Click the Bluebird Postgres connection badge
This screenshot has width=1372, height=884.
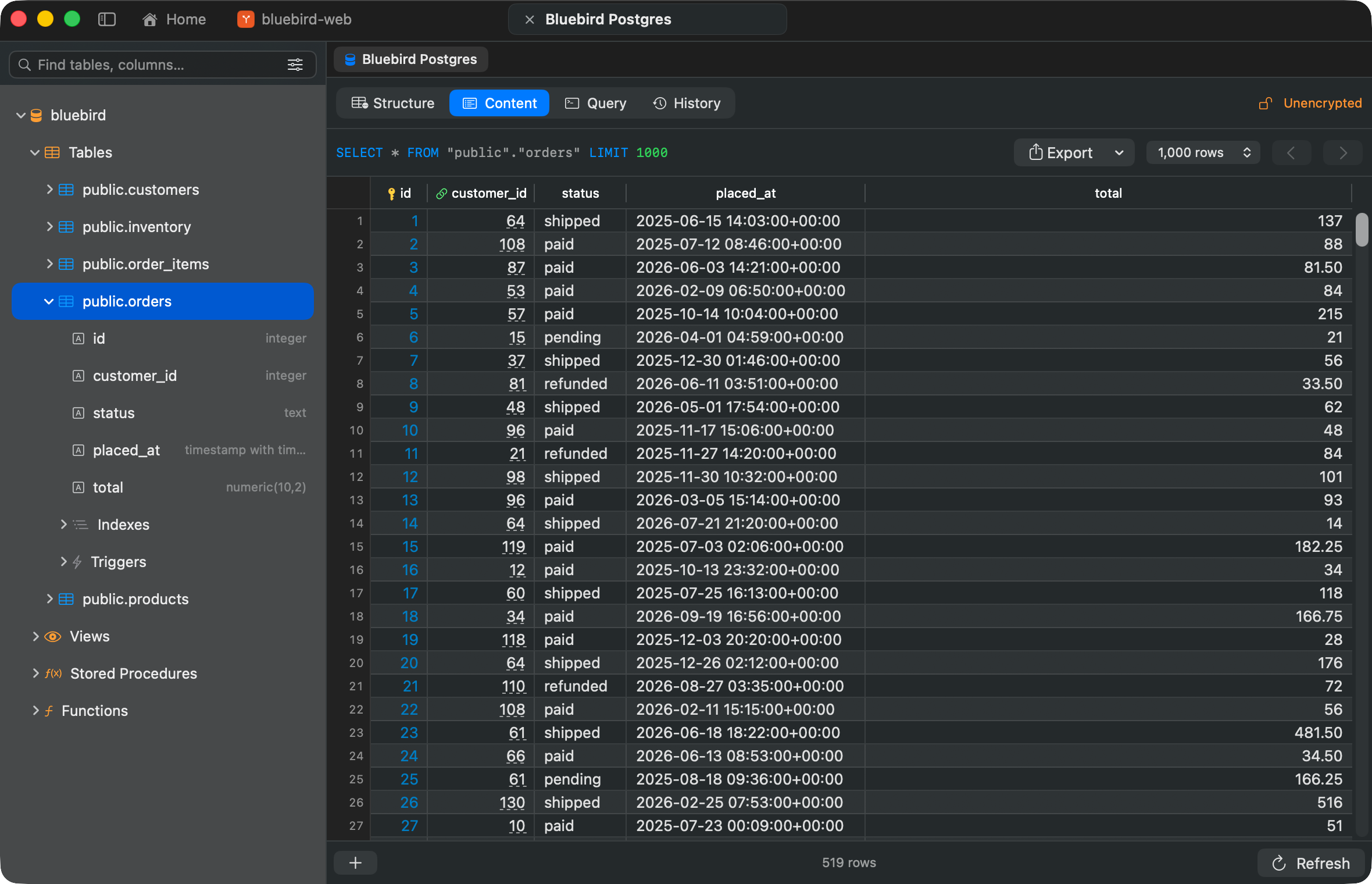(x=411, y=59)
